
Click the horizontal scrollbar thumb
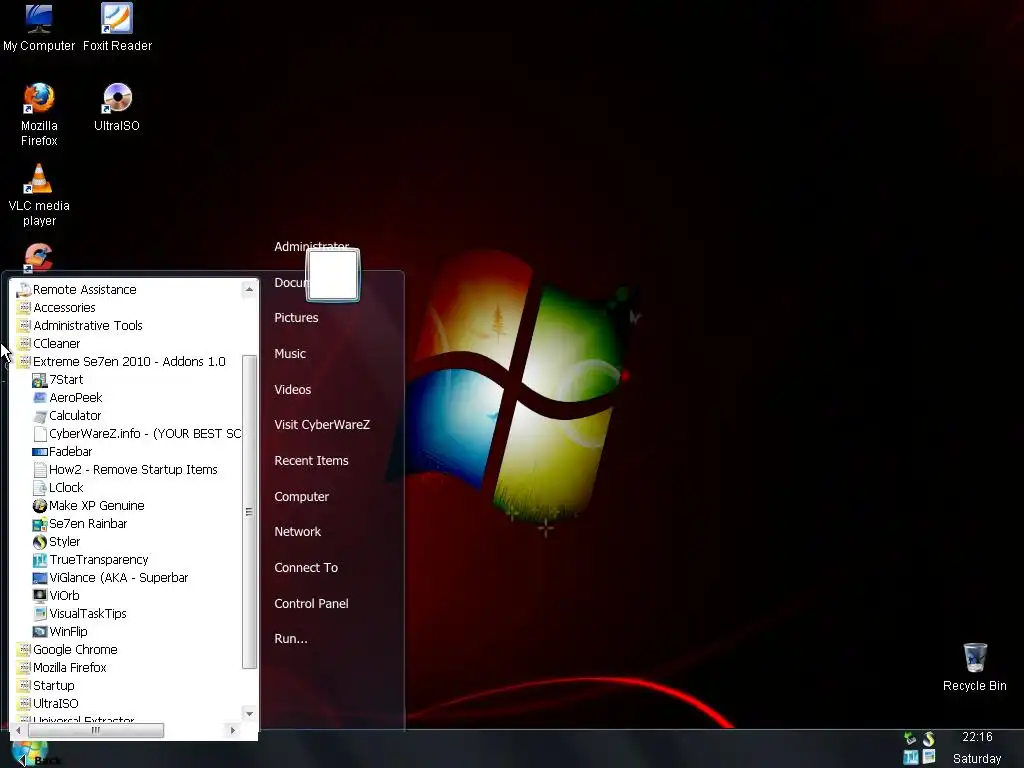tap(95, 730)
